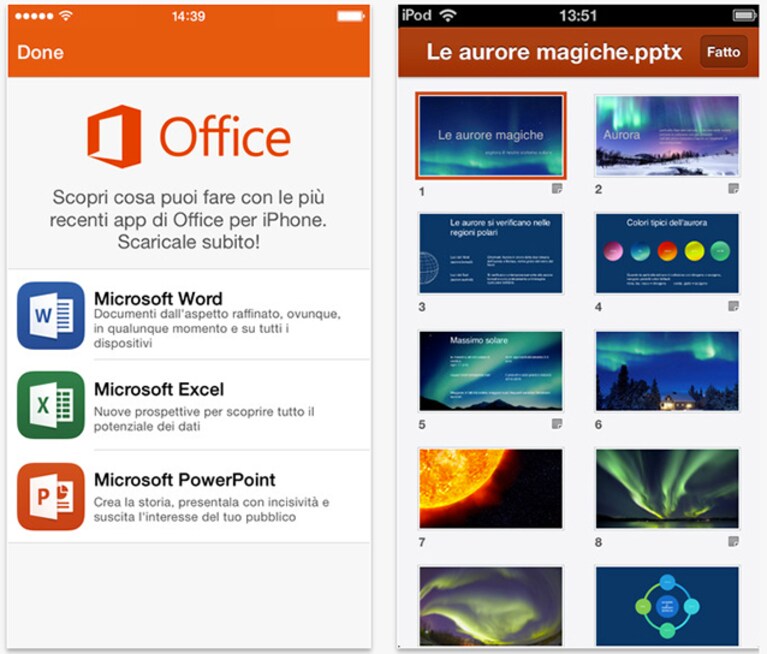Open slide 6 cabin aurora thumbnail
The width and height of the screenshot is (767, 654).
667,371
